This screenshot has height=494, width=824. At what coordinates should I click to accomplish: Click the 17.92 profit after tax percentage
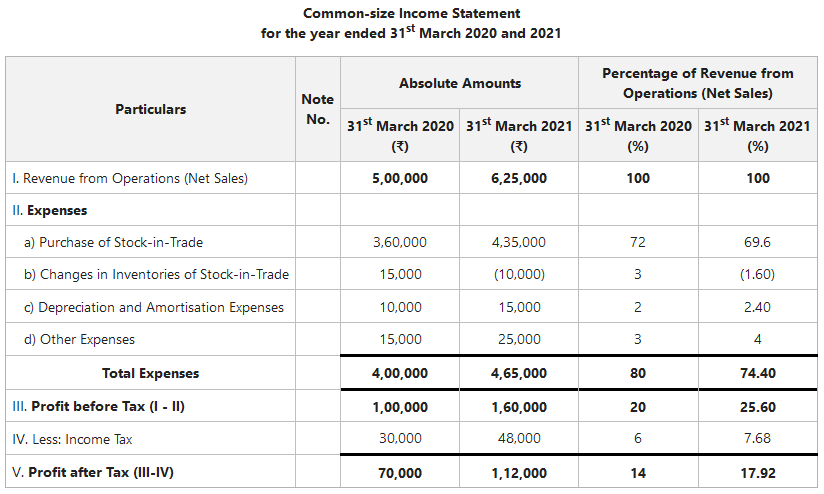pyautogui.click(x=757, y=473)
